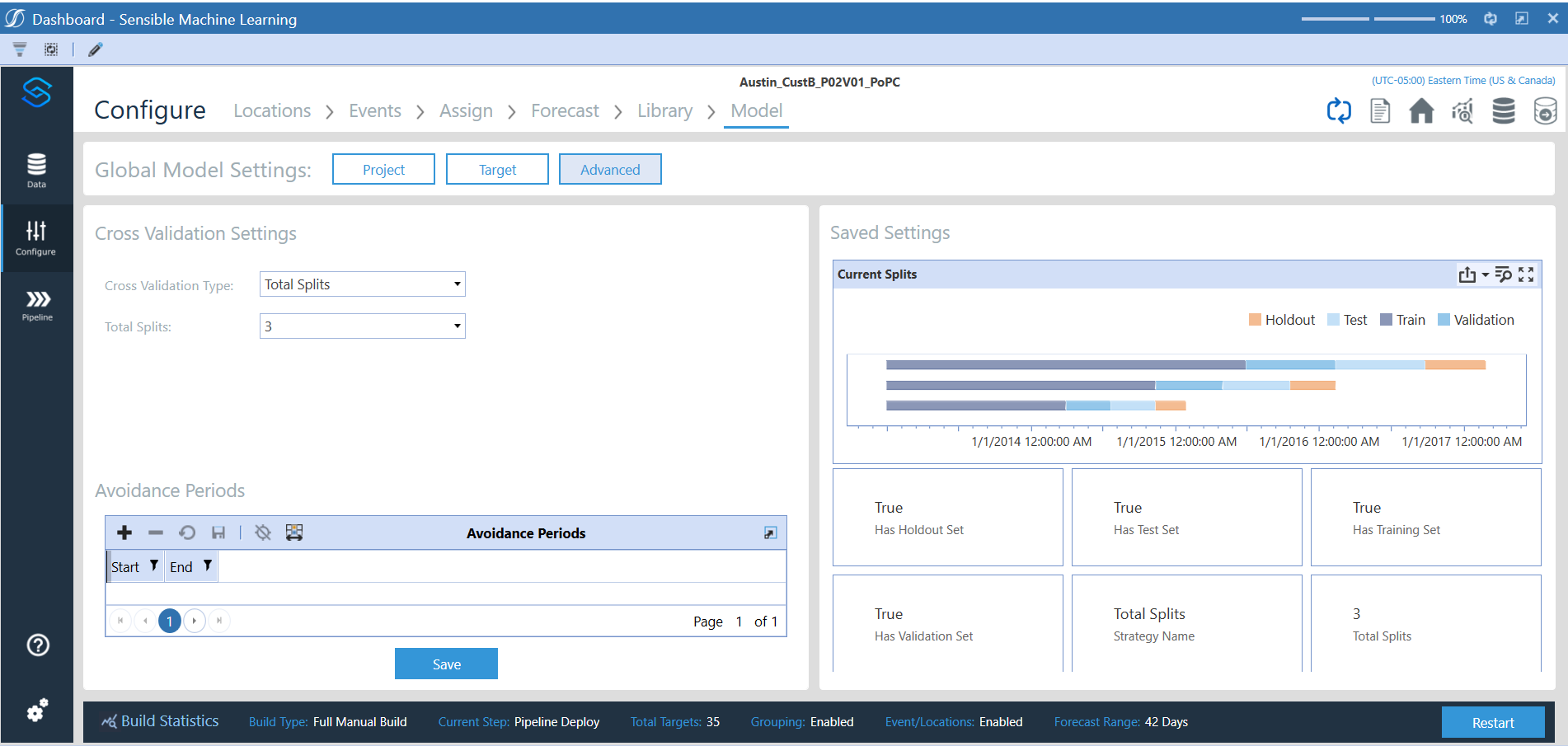
Task: Open the Pipeline section in sidebar
Action: point(37,306)
